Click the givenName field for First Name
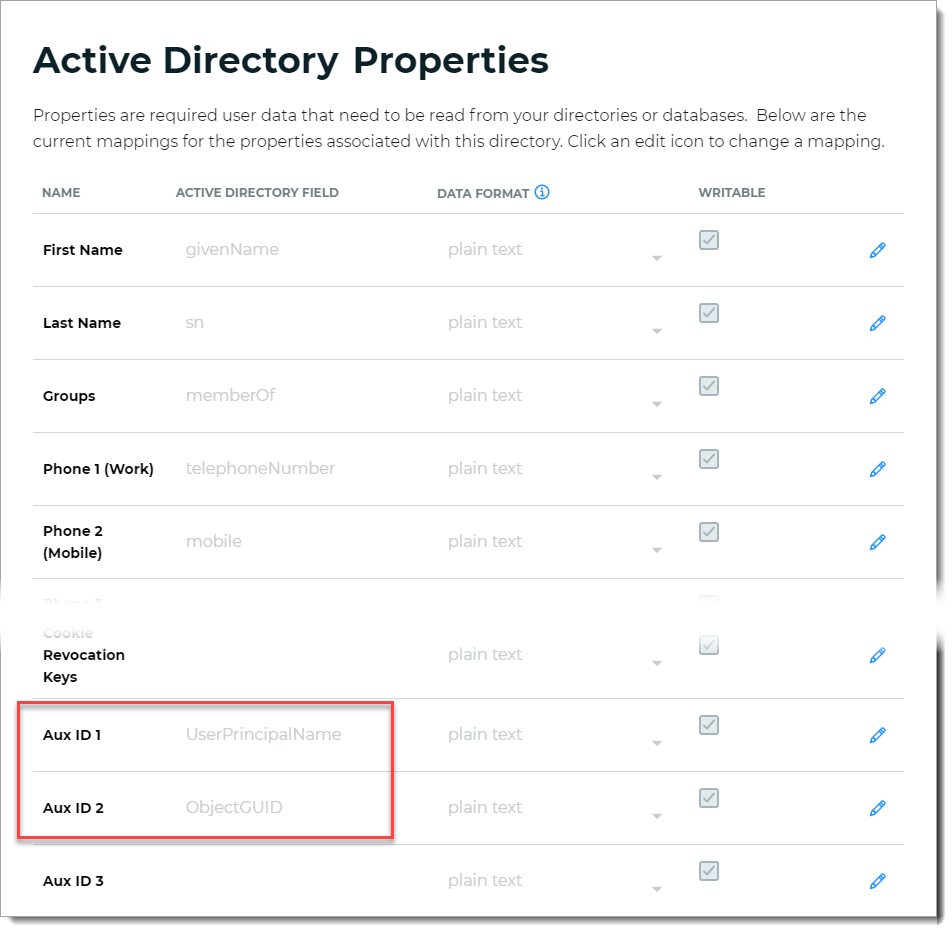 pyautogui.click(x=232, y=250)
